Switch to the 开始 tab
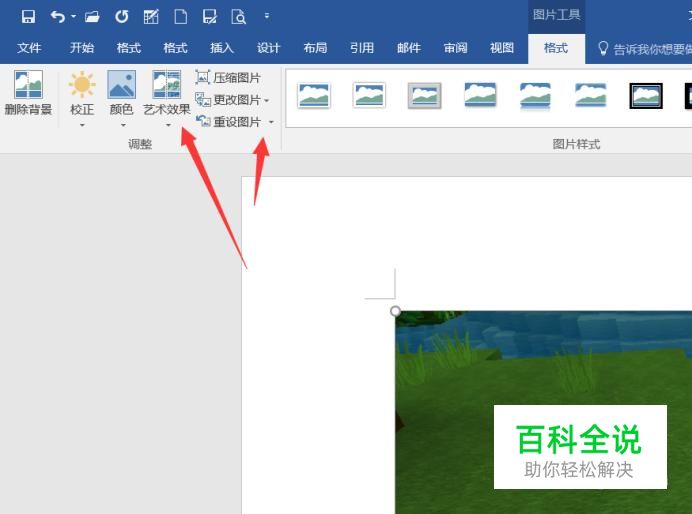The height and width of the screenshot is (514, 692). (x=82, y=48)
